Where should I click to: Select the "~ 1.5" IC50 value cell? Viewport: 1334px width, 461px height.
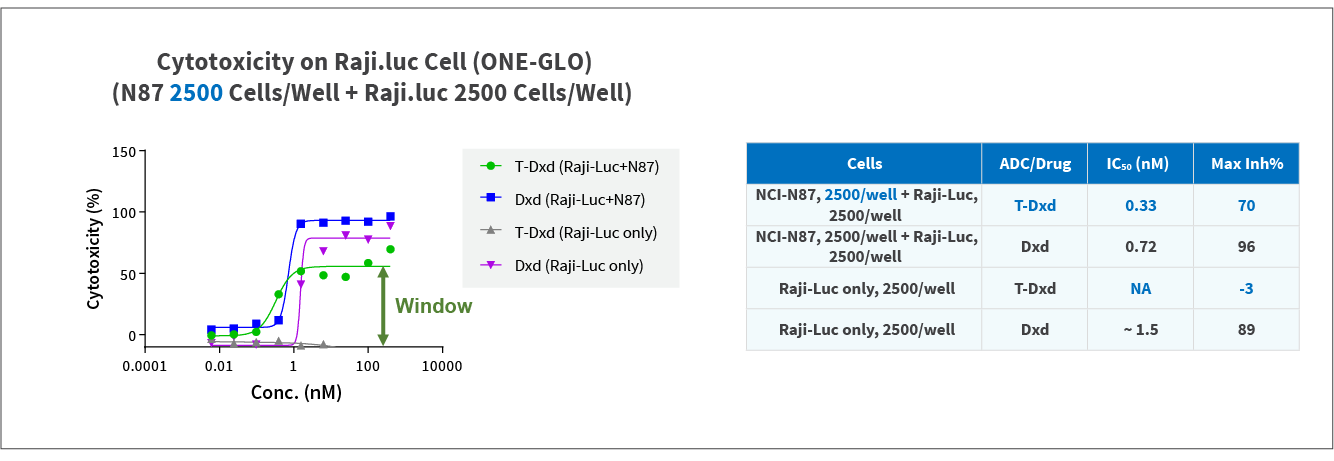pos(1140,329)
